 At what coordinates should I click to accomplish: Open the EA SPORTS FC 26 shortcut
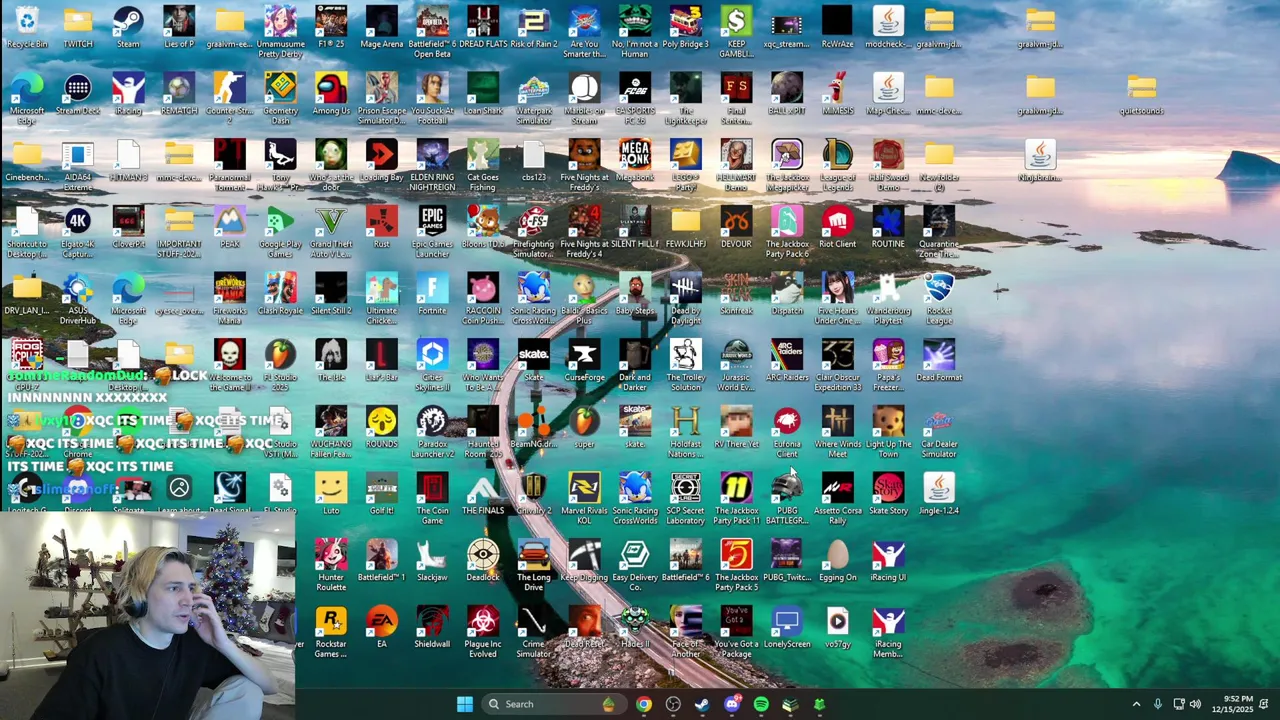coord(635,98)
